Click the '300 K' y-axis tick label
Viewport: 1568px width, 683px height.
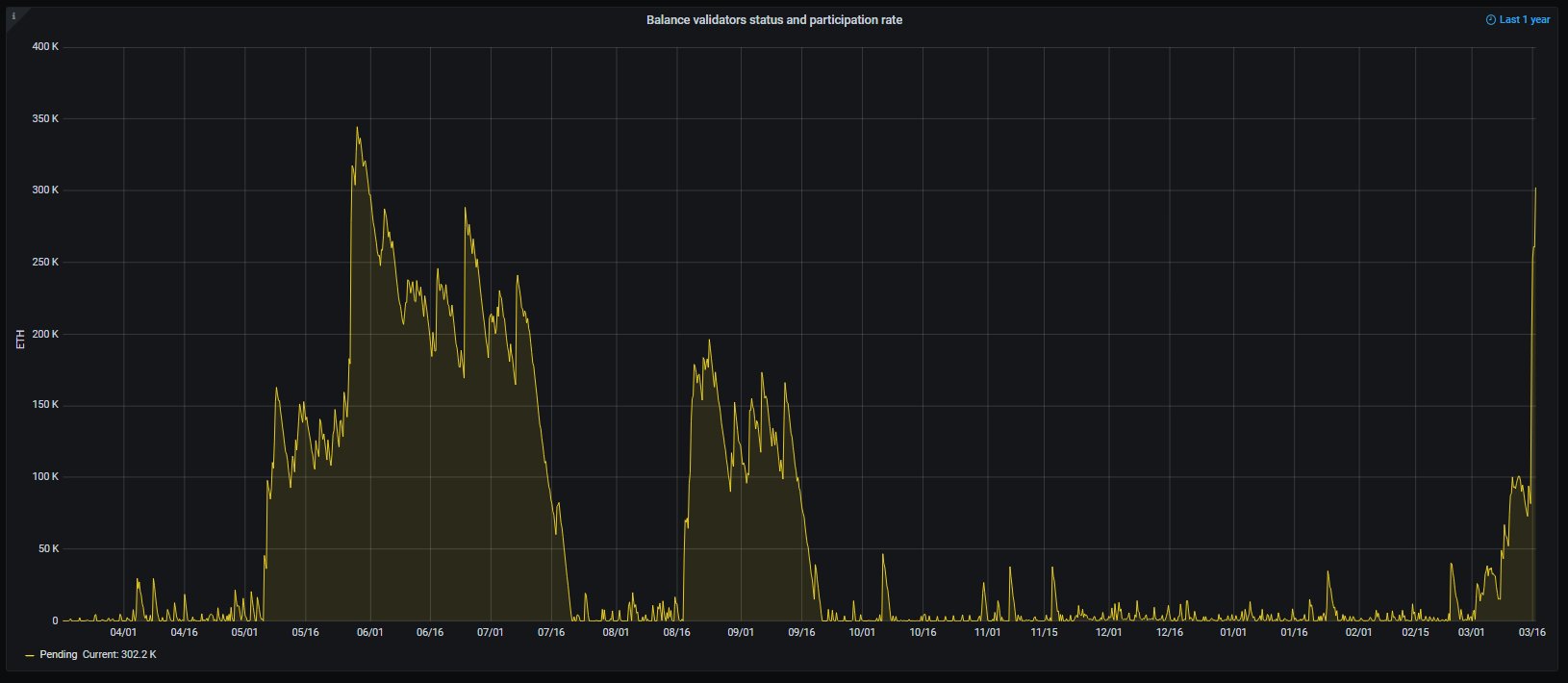[x=45, y=190]
